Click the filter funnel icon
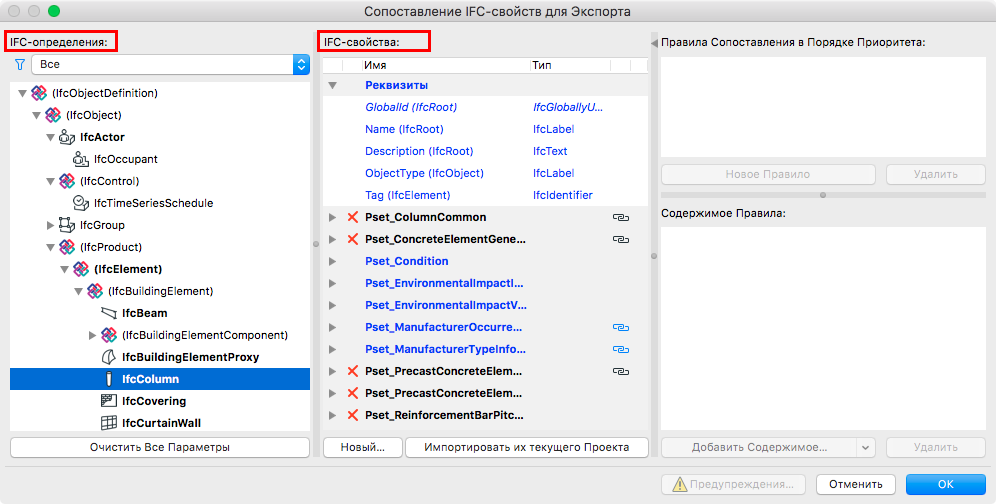The height and width of the screenshot is (504, 996). click(19, 64)
